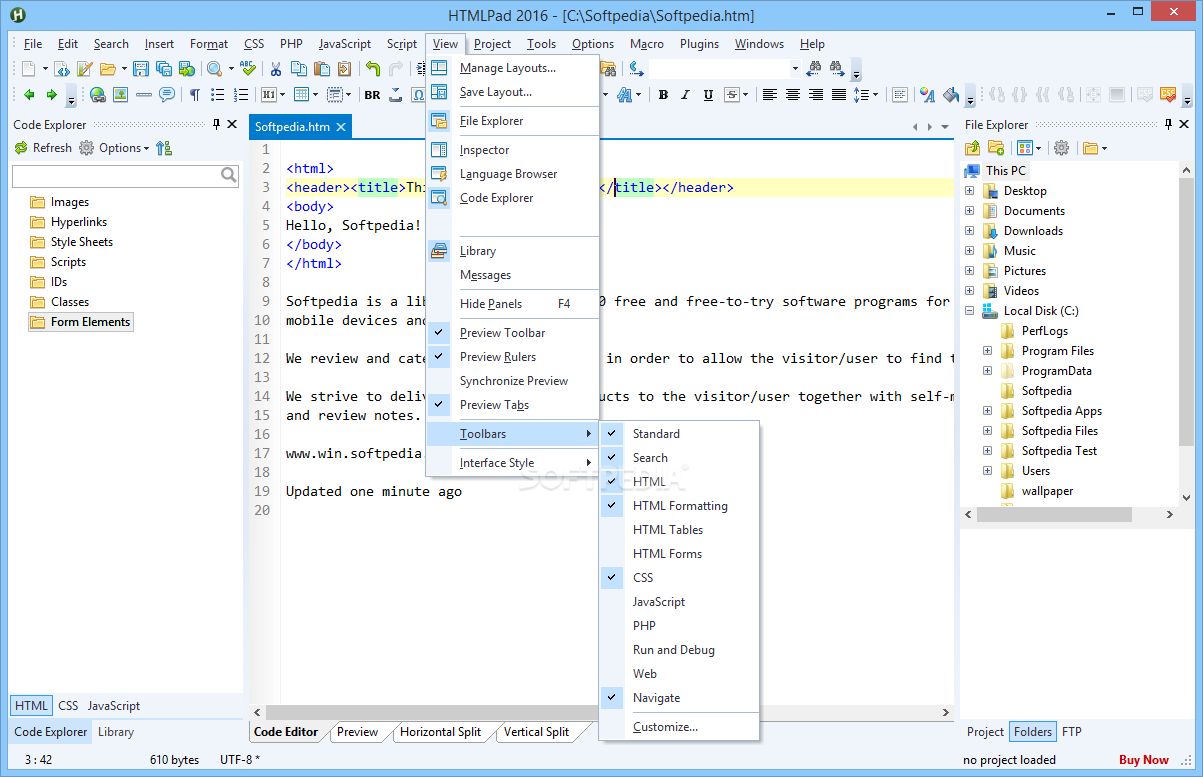Click the green Forward navigation arrow
Image resolution: width=1203 pixels, height=777 pixels.
click(x=52, y=95)
